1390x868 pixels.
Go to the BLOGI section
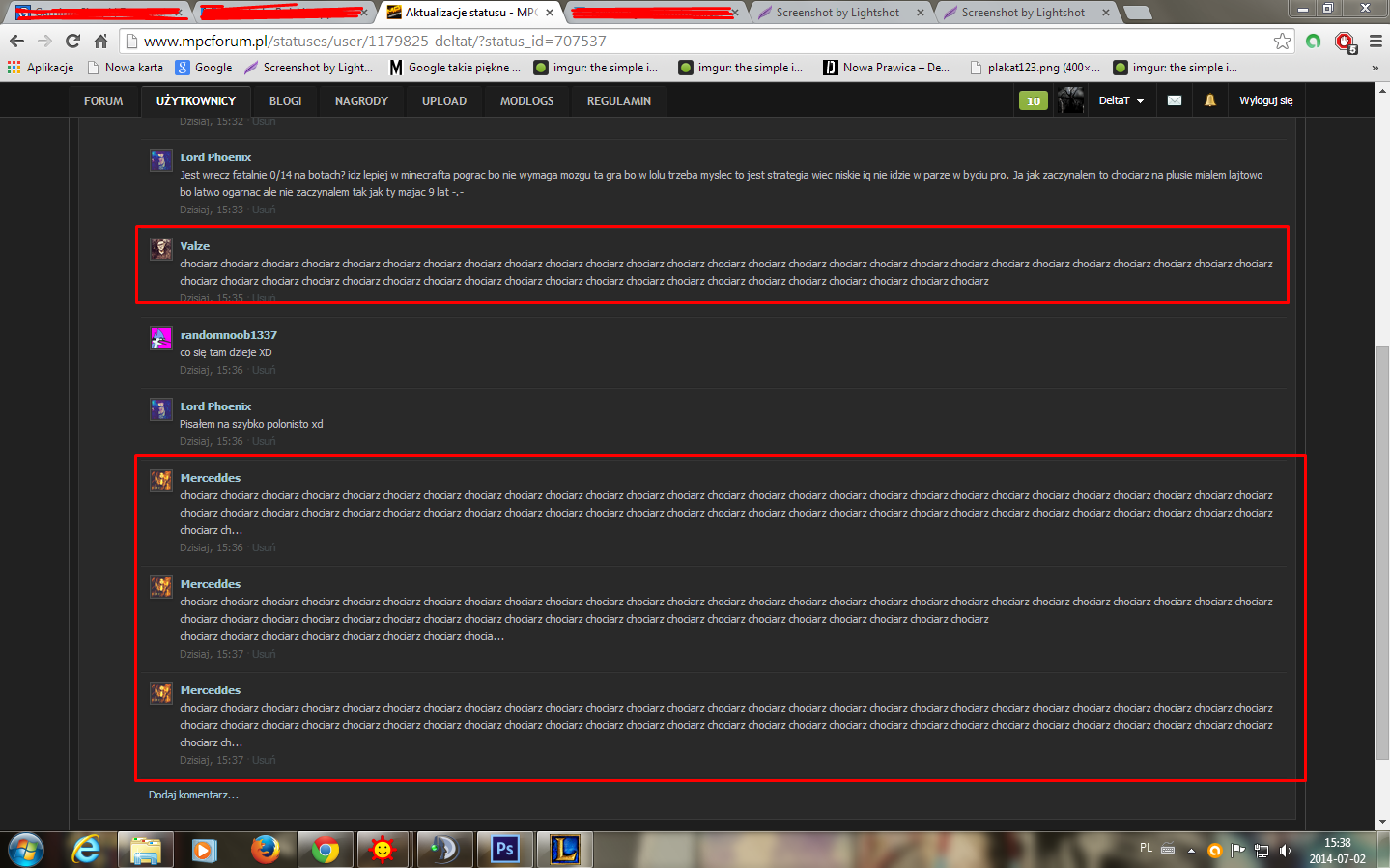(x=286, y=100)
